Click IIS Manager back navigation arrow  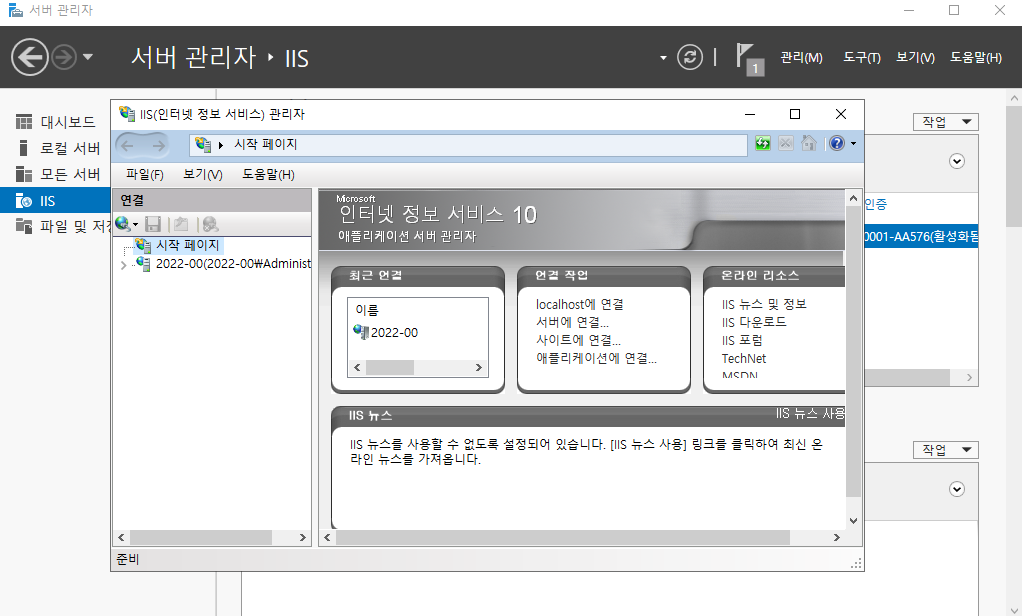[x=128, y=145]
